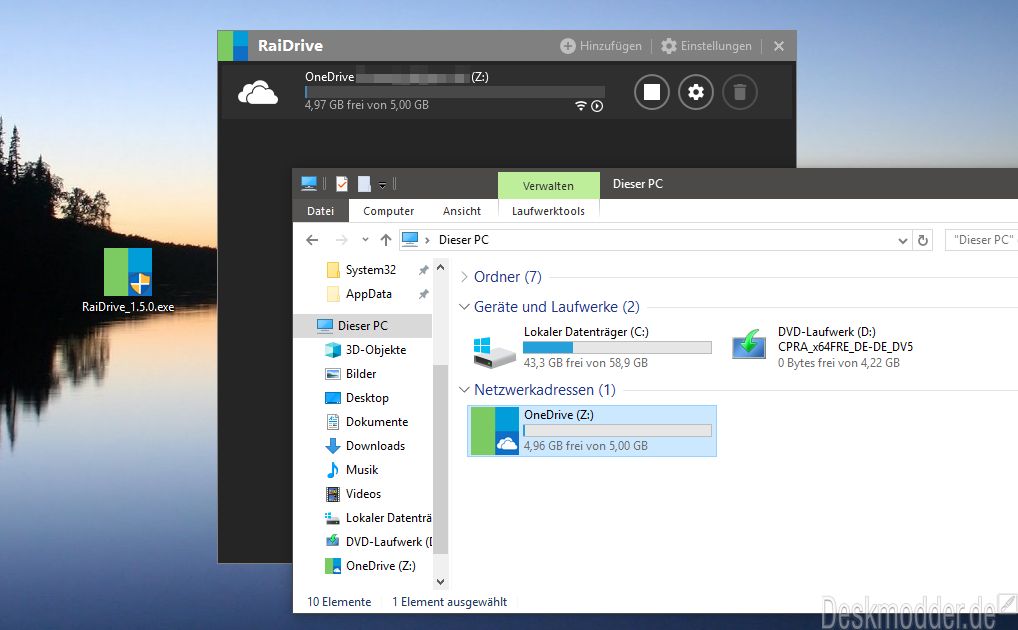Select AppData in quick access

[360, 294]
